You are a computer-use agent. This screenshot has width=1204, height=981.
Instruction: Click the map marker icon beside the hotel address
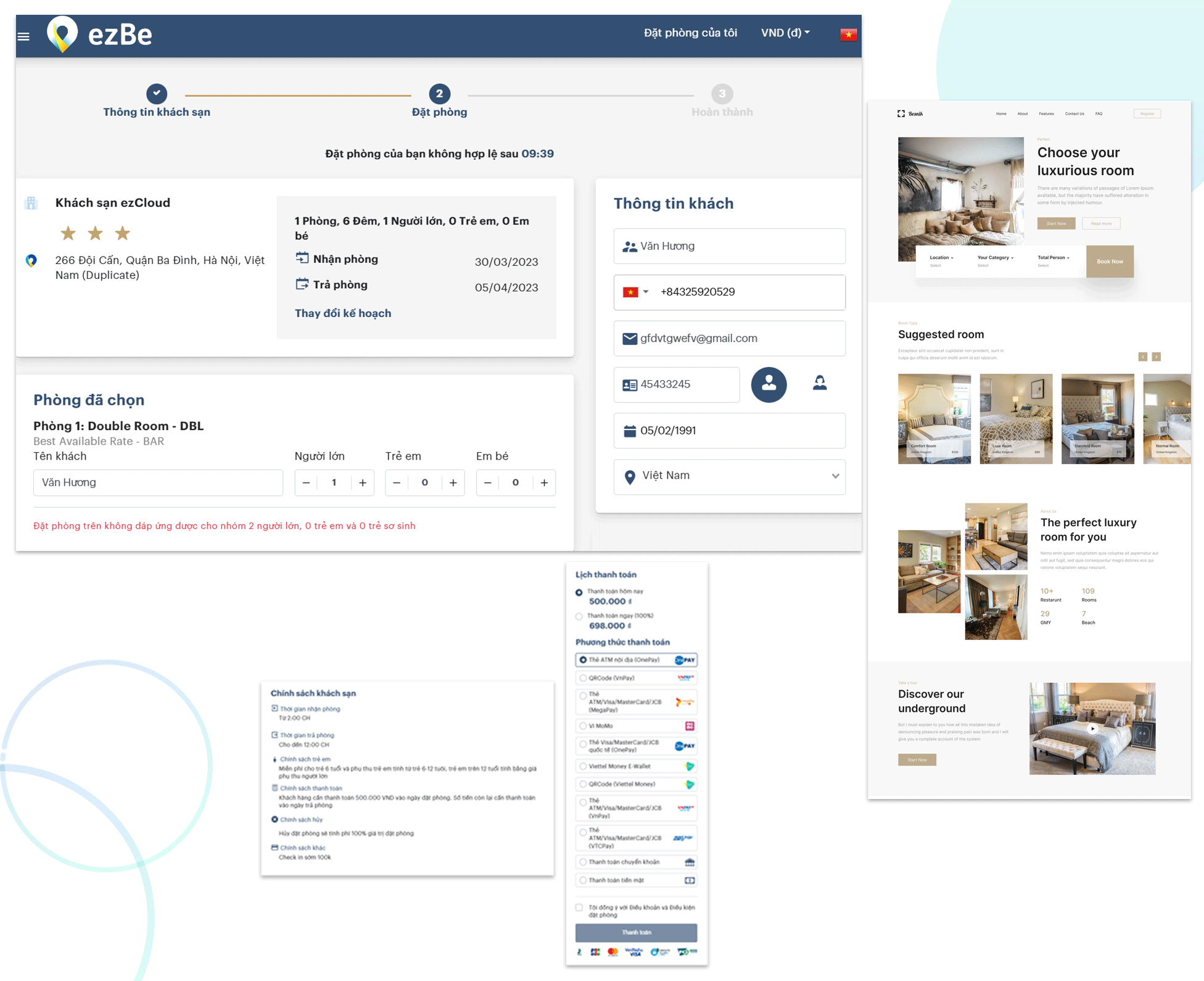[x=31, y=260]
